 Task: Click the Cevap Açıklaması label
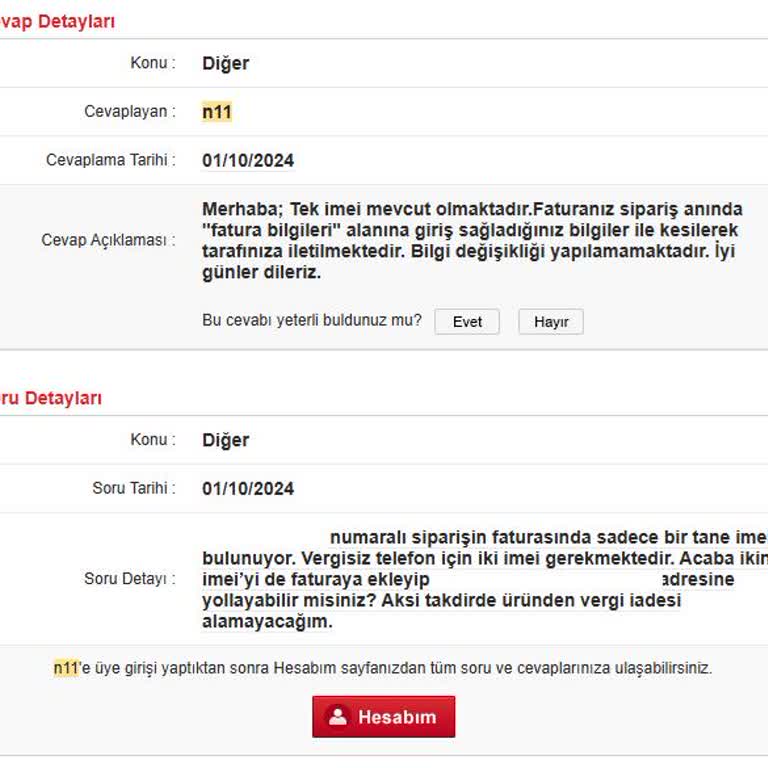point(108,240)
